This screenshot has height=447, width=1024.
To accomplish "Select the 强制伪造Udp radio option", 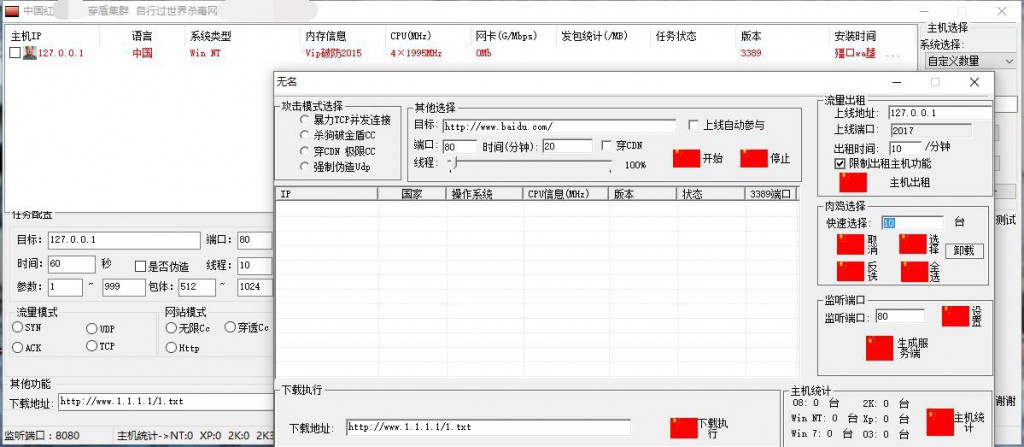I will (x=304, y=167).
